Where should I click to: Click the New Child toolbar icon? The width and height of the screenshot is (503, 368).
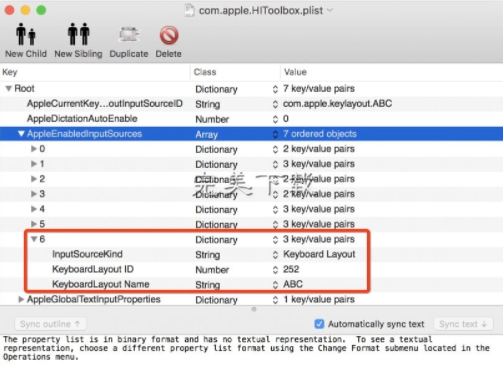click(26, 34)
